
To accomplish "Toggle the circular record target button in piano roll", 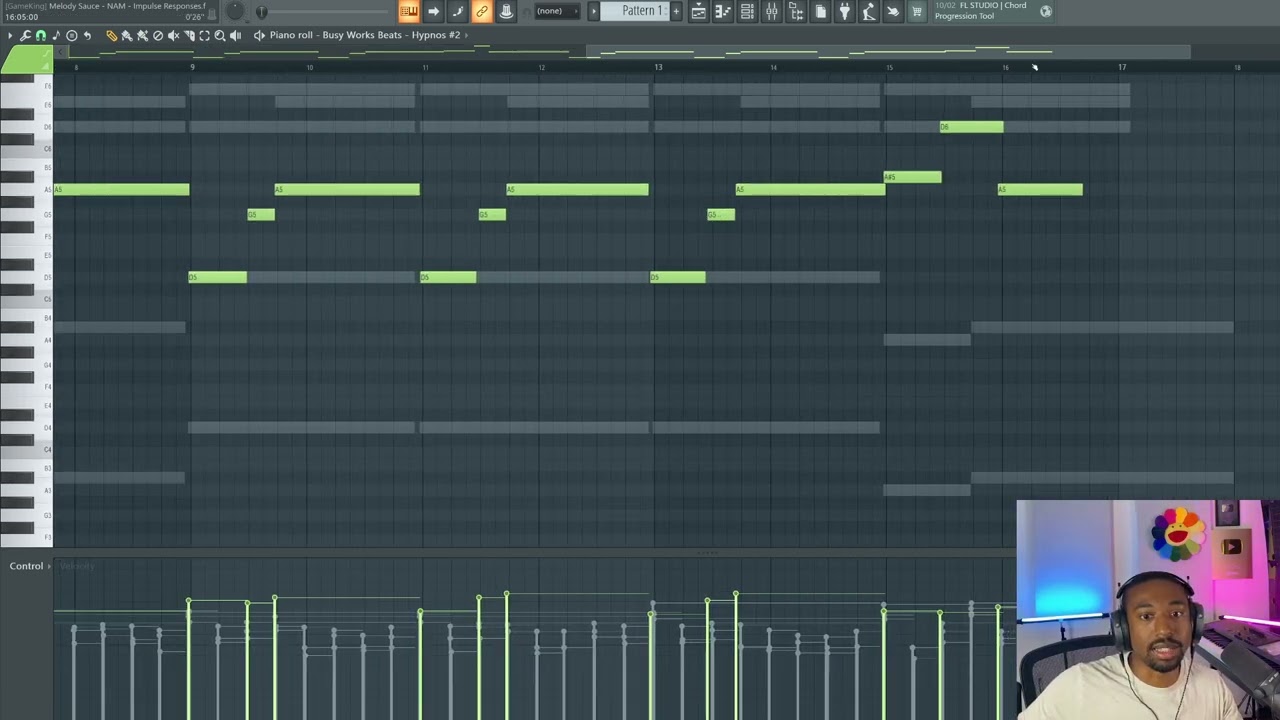I will [x=71, y=35].
